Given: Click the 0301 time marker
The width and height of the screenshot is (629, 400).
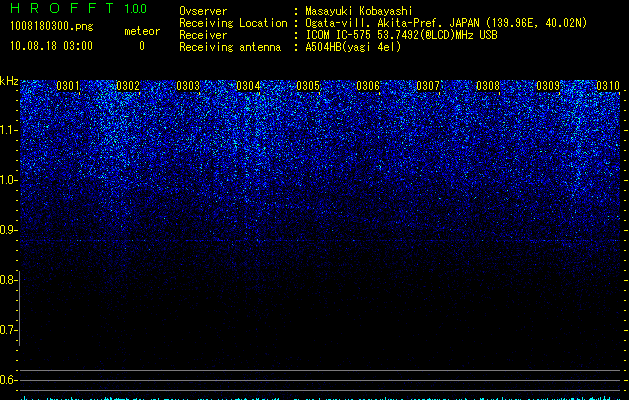Looking at the screenshot, I should tap(68, 86).
